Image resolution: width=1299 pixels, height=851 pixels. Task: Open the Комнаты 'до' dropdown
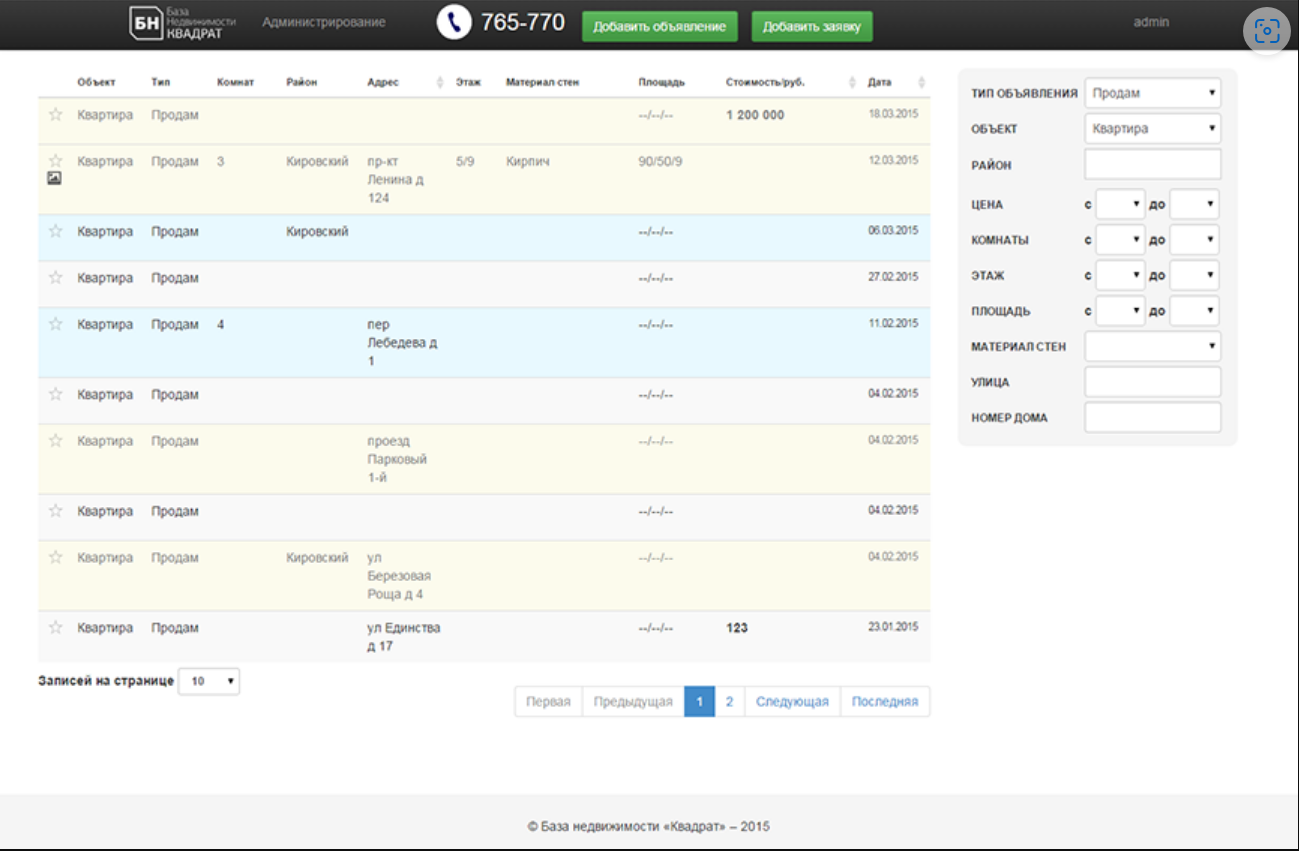coord(1194,240)
